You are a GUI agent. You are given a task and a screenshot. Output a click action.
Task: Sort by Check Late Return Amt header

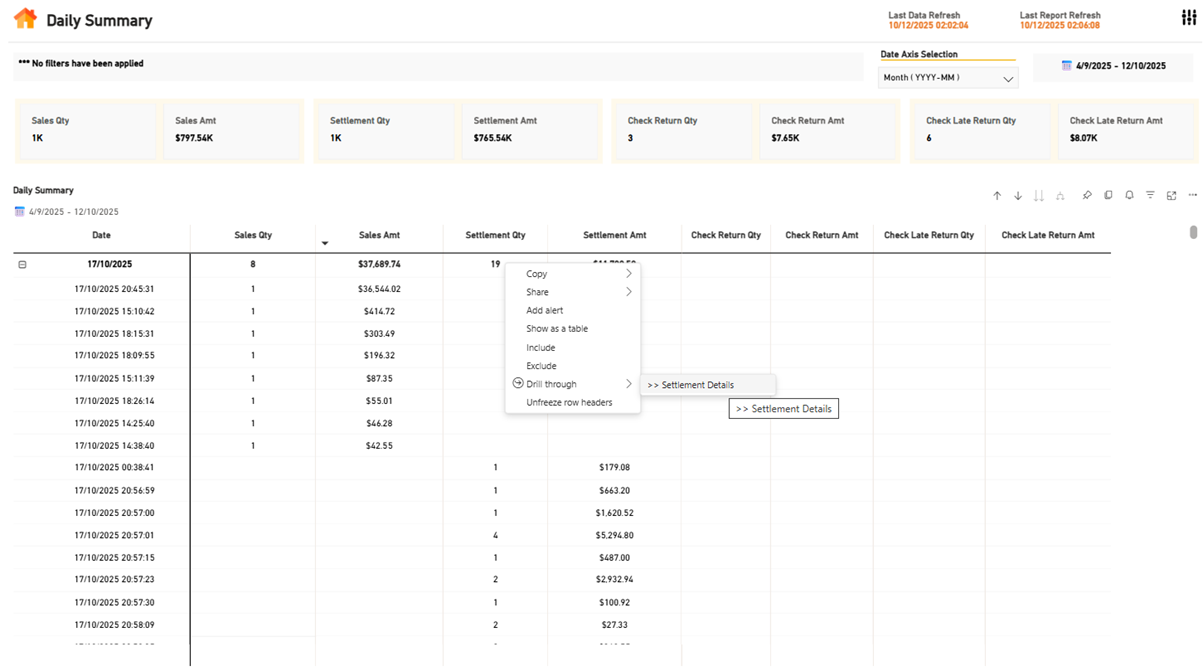(1048, 236)
